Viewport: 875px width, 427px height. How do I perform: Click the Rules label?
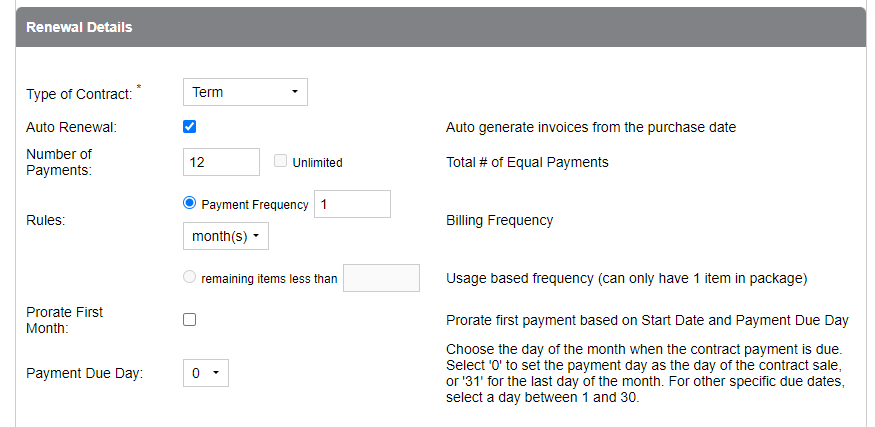tap(46, 220)
